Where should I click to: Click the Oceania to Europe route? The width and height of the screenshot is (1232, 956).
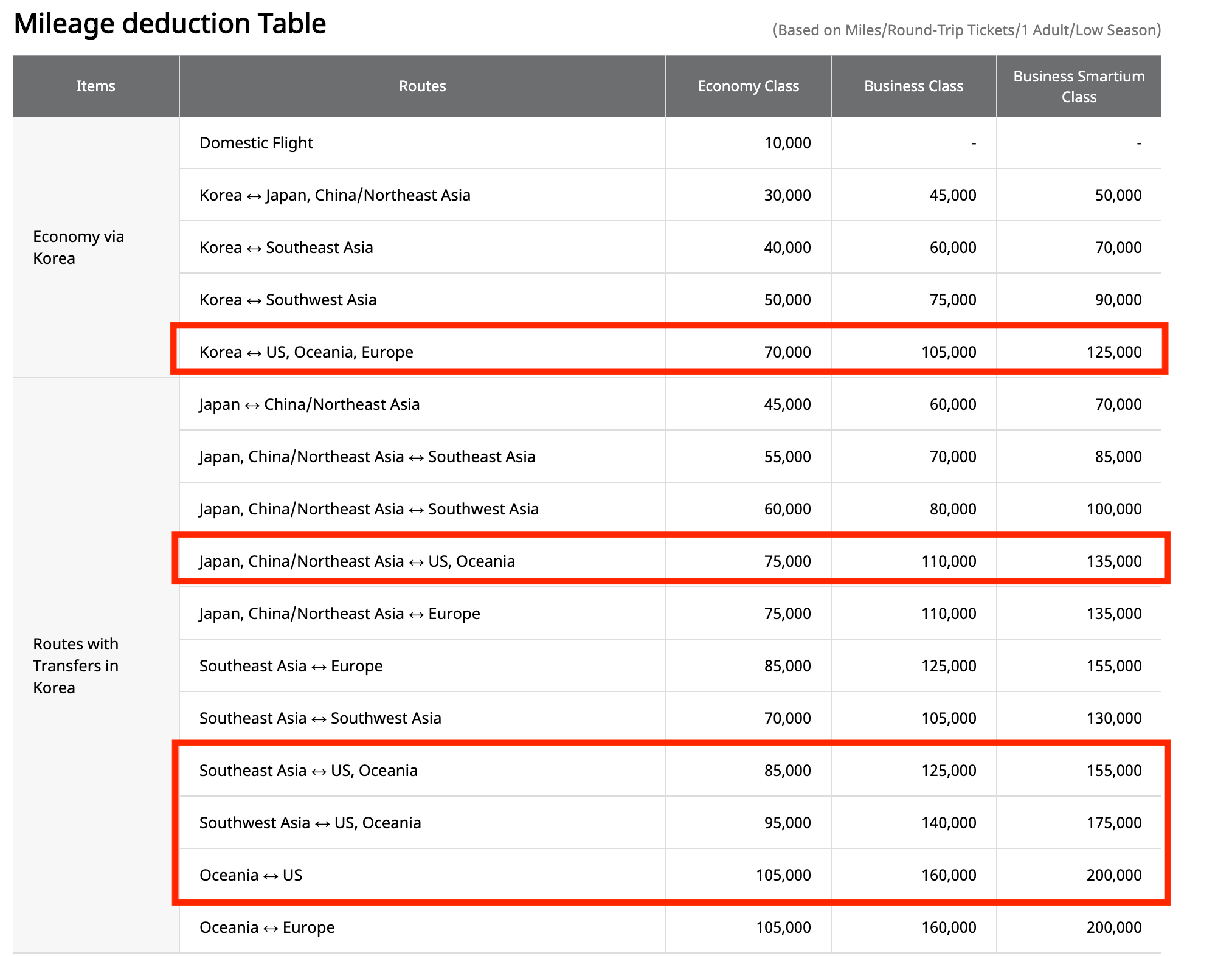point(267,927)
